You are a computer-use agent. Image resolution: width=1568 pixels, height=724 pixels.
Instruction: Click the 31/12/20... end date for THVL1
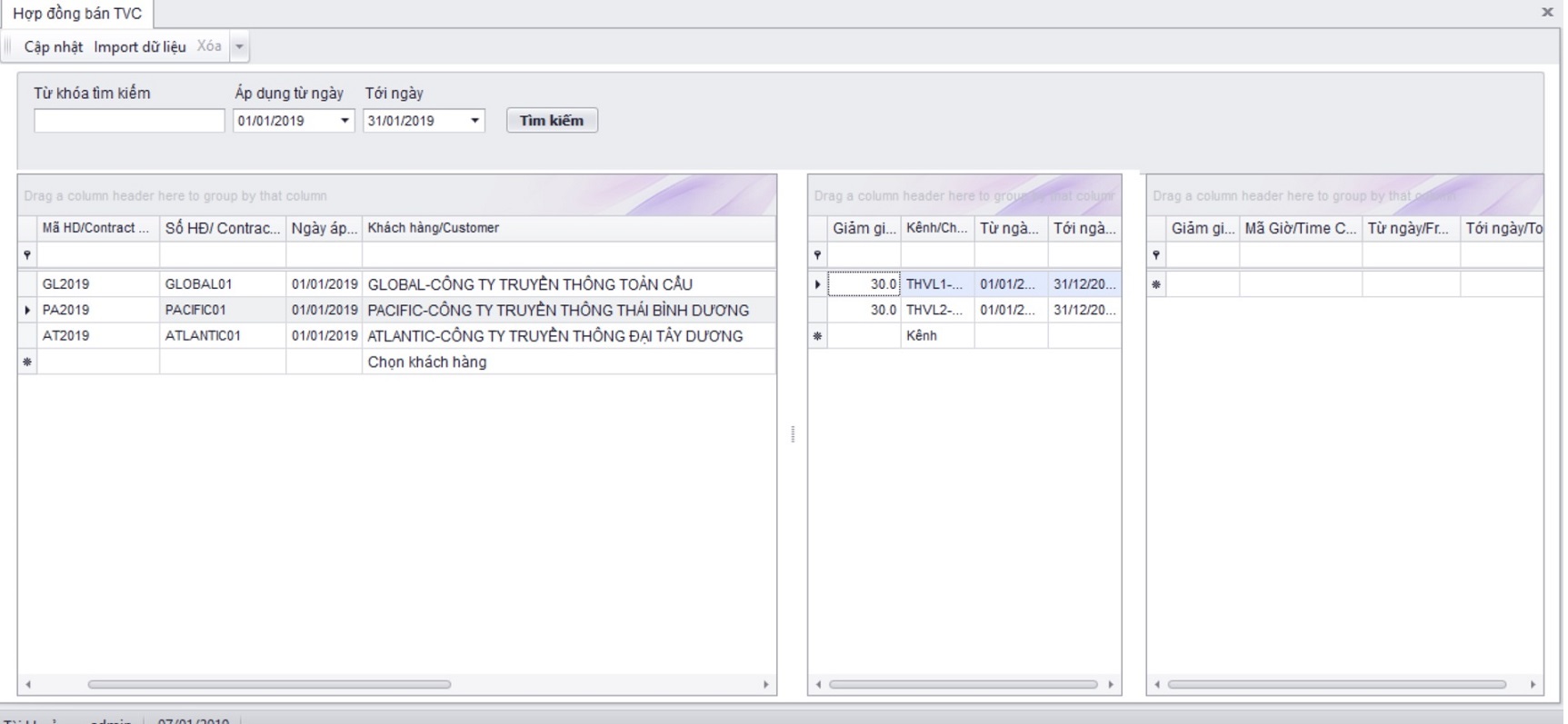click(1084, 284)
